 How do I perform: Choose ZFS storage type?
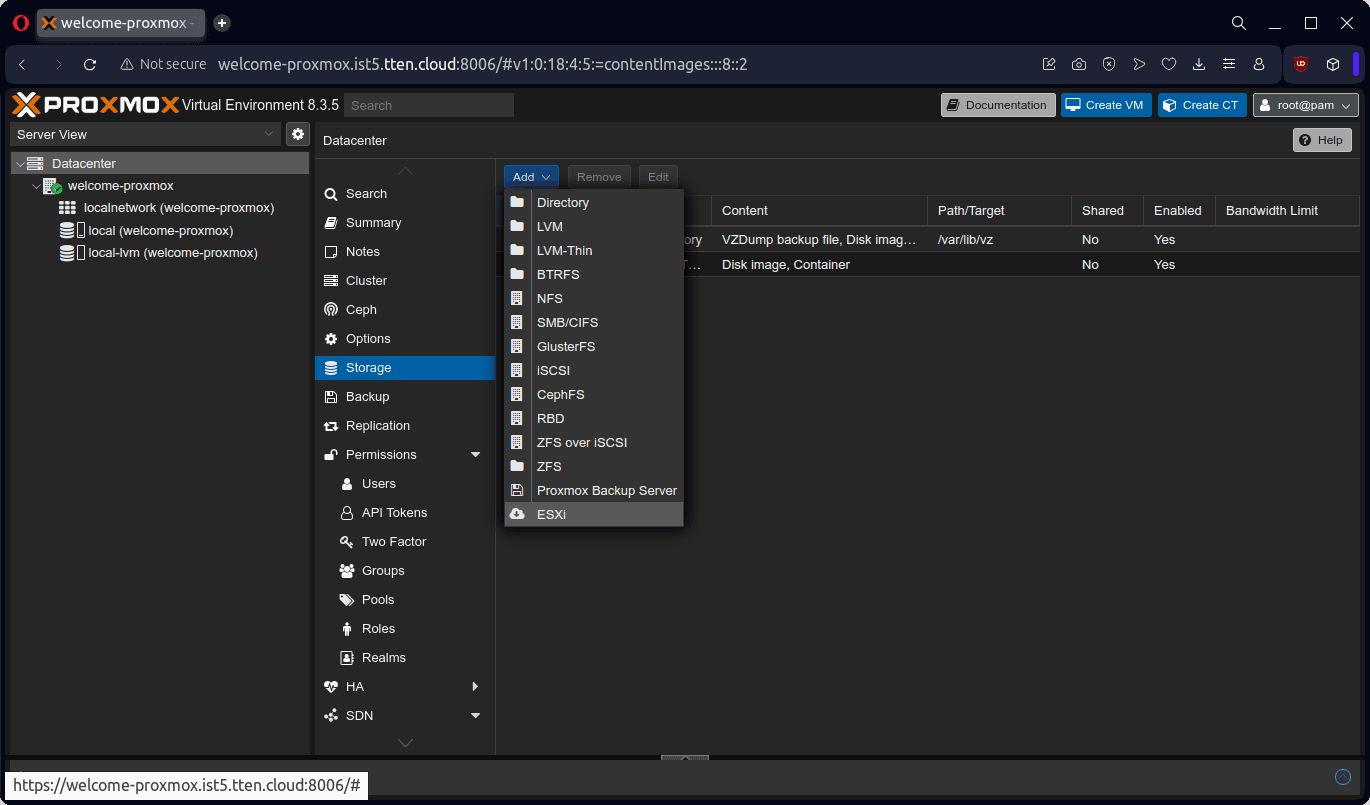click(x=594, y=466)
